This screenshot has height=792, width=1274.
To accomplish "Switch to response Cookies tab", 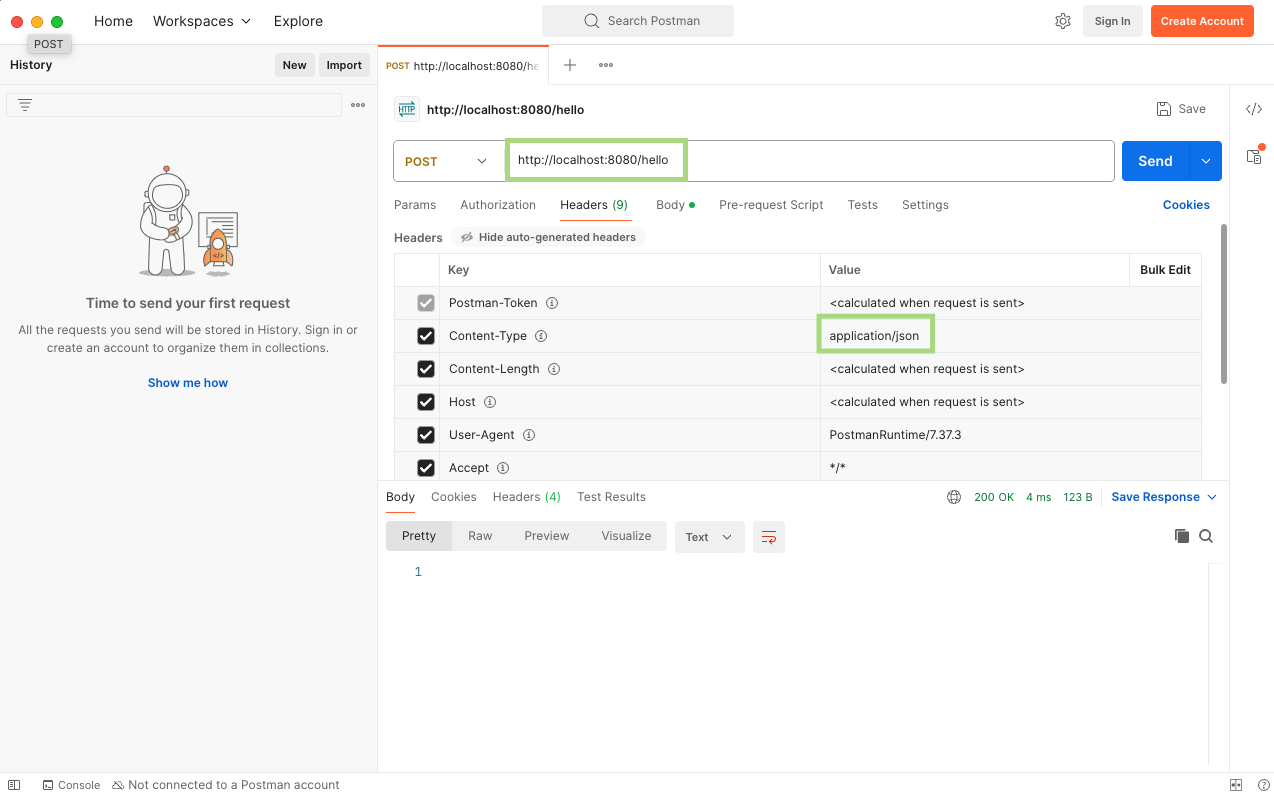I will [x=454, y=497].
